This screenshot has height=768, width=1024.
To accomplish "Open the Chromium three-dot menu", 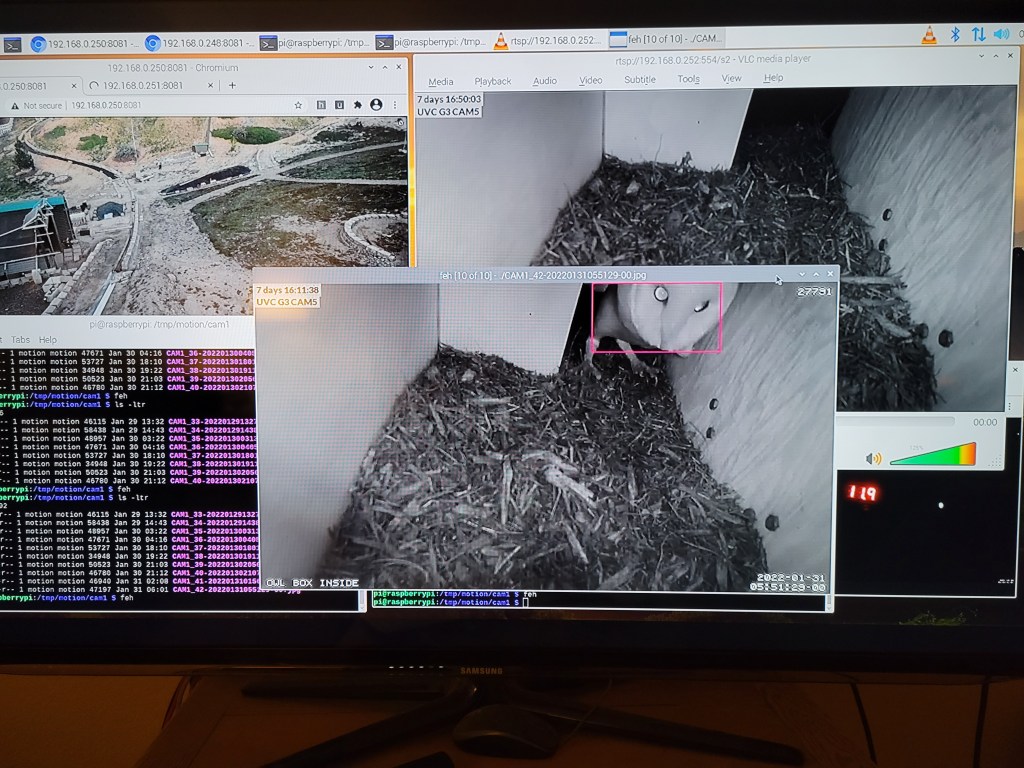I will [396, 105].
